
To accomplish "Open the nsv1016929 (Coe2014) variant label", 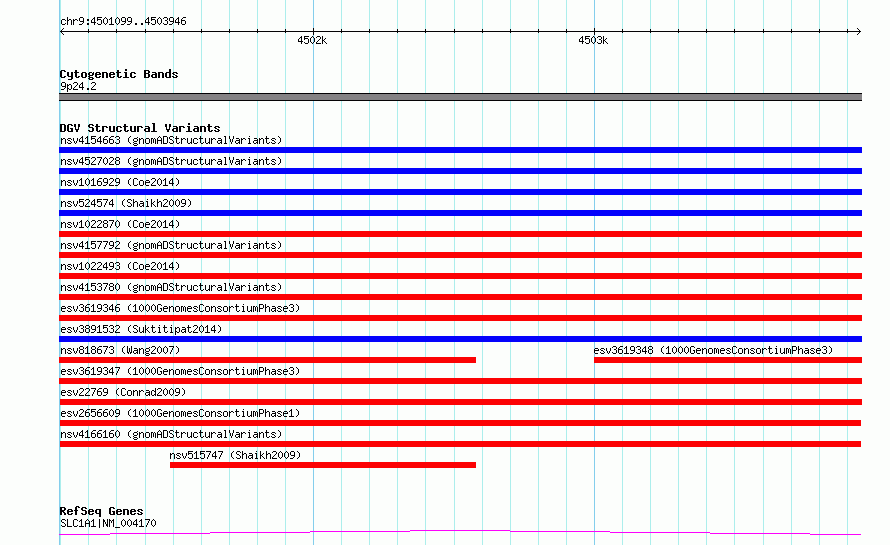I will 120,182.
